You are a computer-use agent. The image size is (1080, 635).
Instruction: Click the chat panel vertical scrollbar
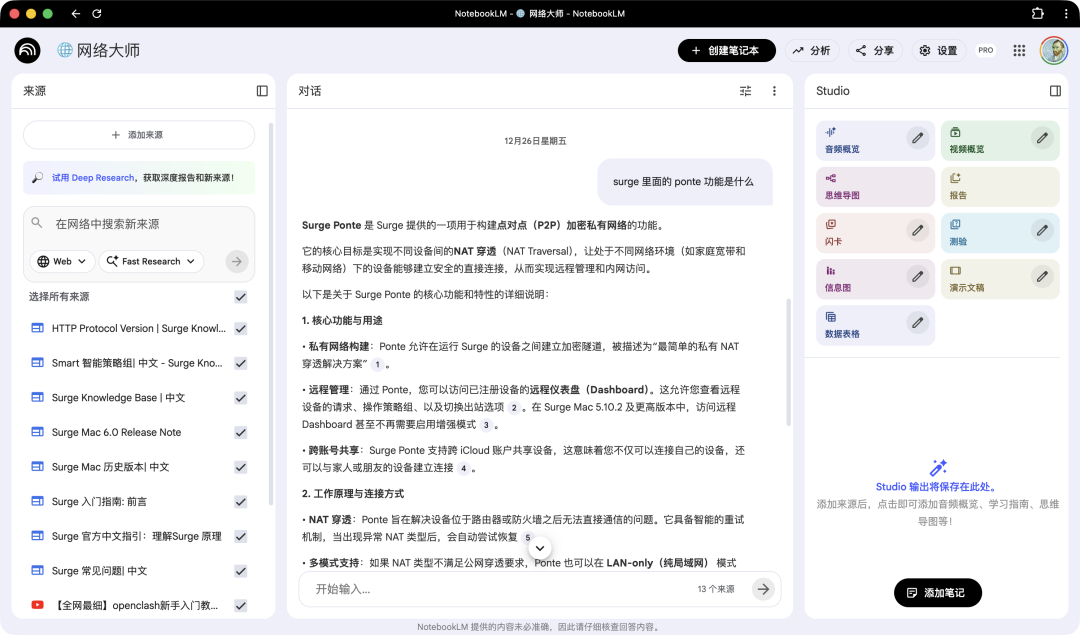[x=788, y=362]
